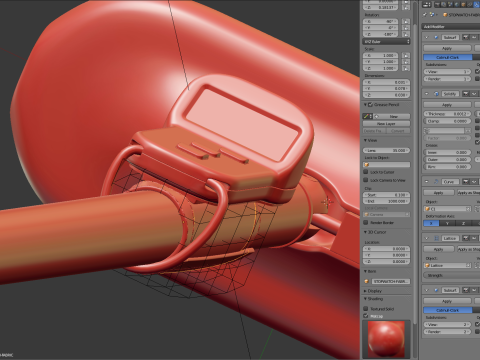Viewport: 480px width, 360px height.
Task: Select Catmull-Clark in first Subsurf modifier
Action: tap(448, 57)
